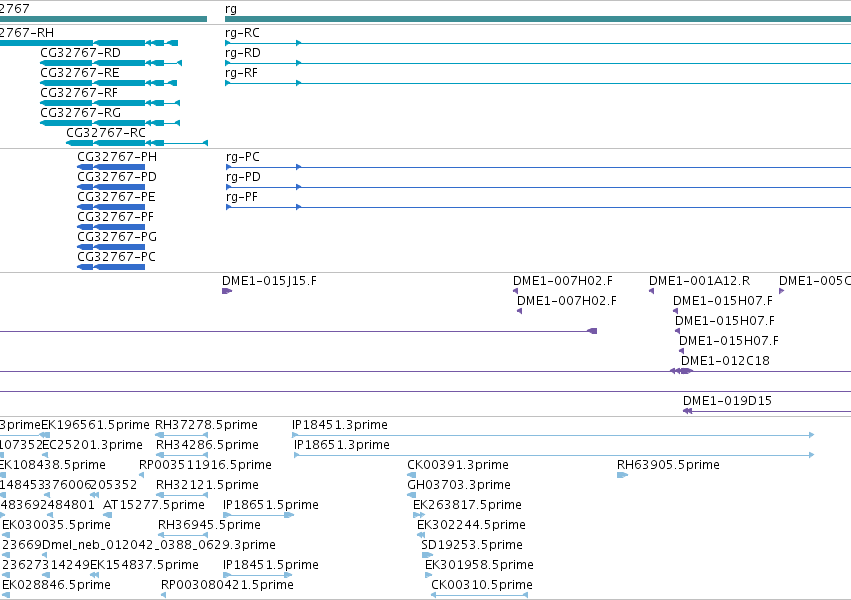Viewport: 851px width, 600px height.
Task: Select transcript rg-RF
Action: click(538, 83)
